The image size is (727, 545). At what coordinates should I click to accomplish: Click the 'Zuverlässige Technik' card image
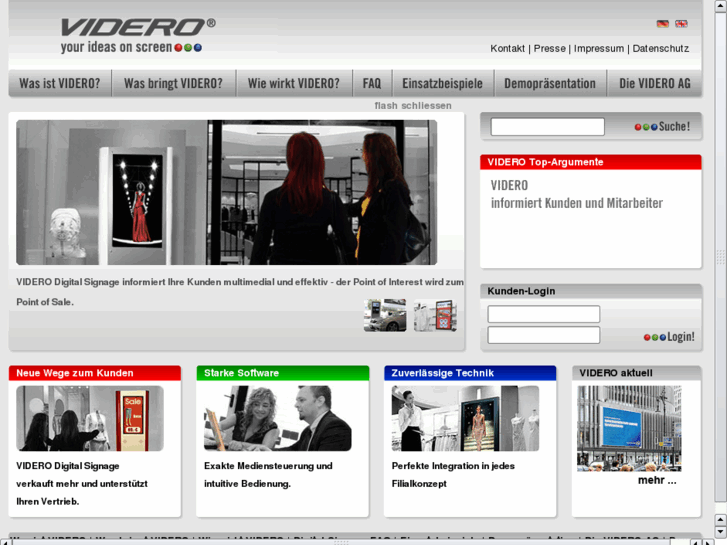[465, 418]
